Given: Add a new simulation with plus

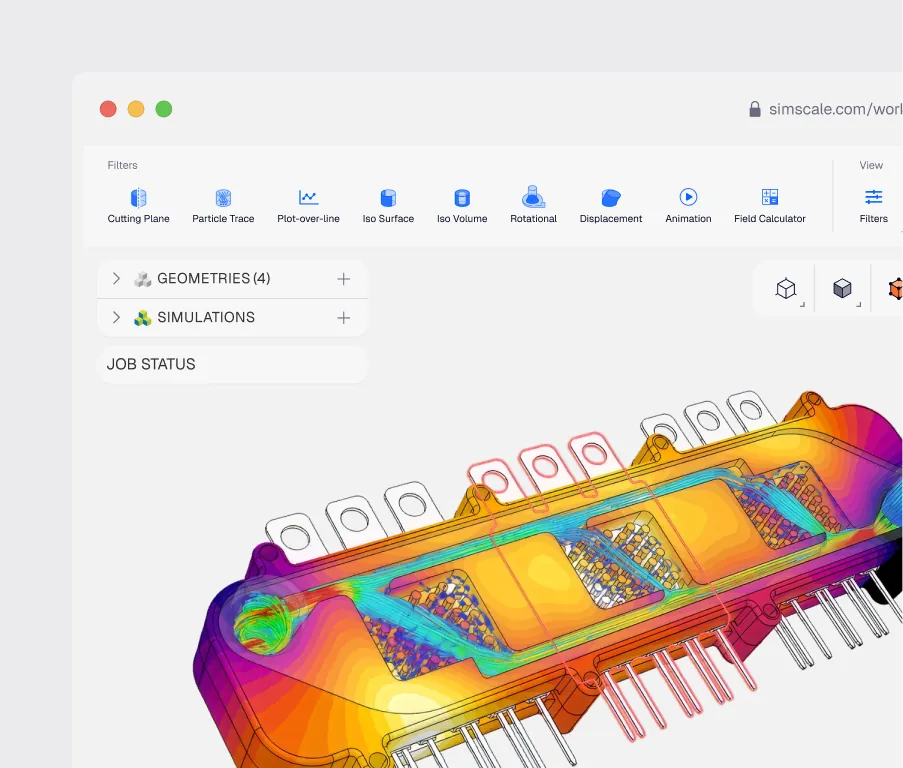Looking at the screenshot, I should pos(343,317).
